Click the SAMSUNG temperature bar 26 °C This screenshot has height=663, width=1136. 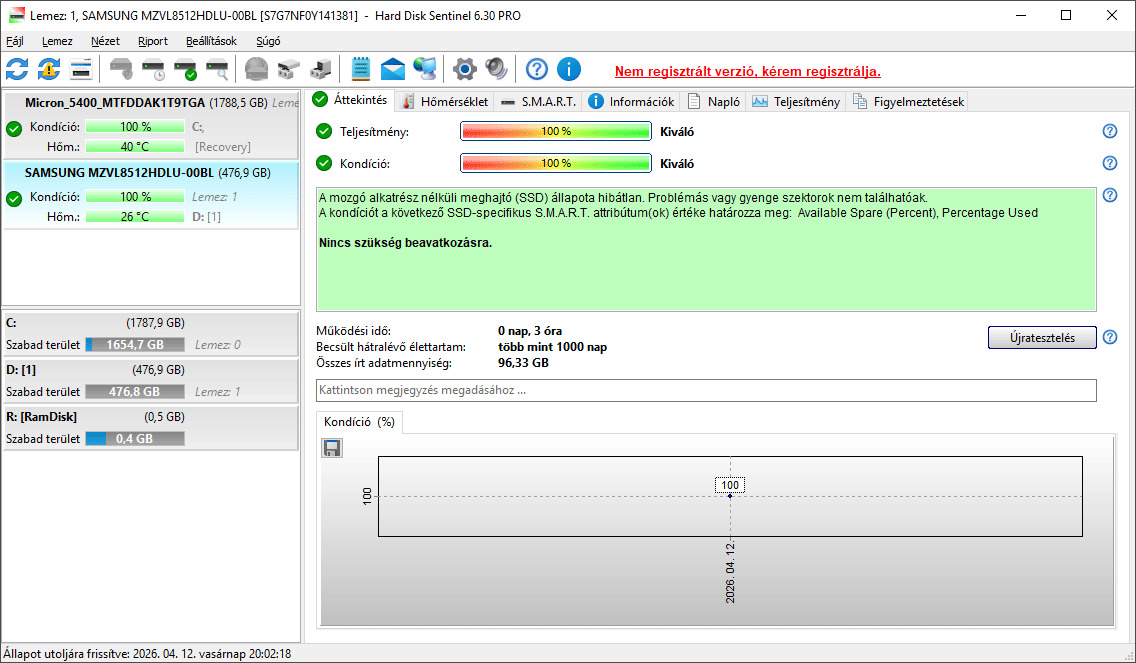pyautogui.click(x=135, y=217)
